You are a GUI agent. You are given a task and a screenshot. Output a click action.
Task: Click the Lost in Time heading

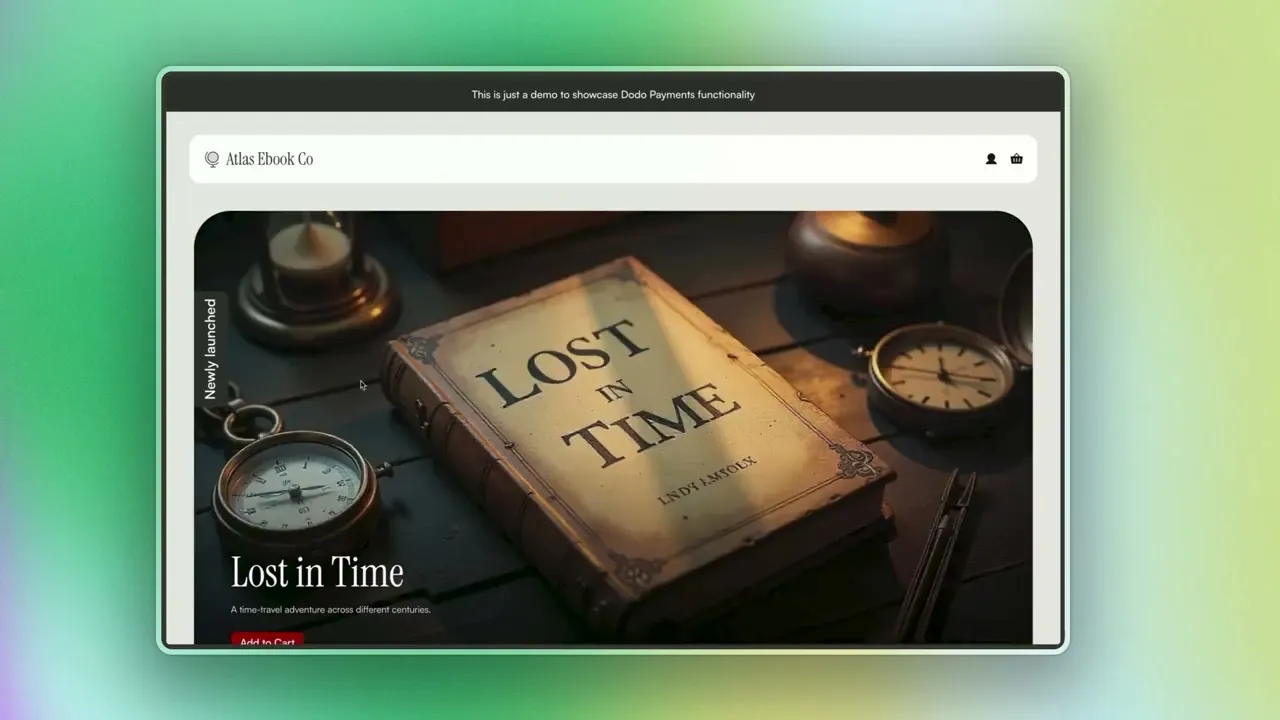click(317, 572)
